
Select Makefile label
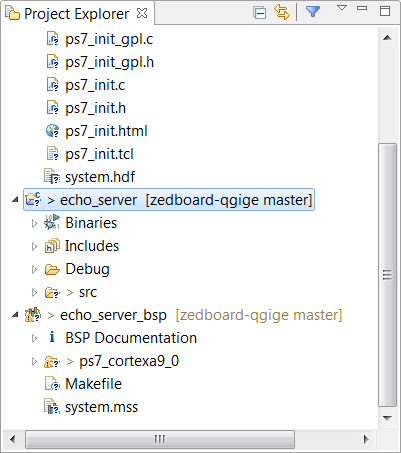tap(93, 384)
